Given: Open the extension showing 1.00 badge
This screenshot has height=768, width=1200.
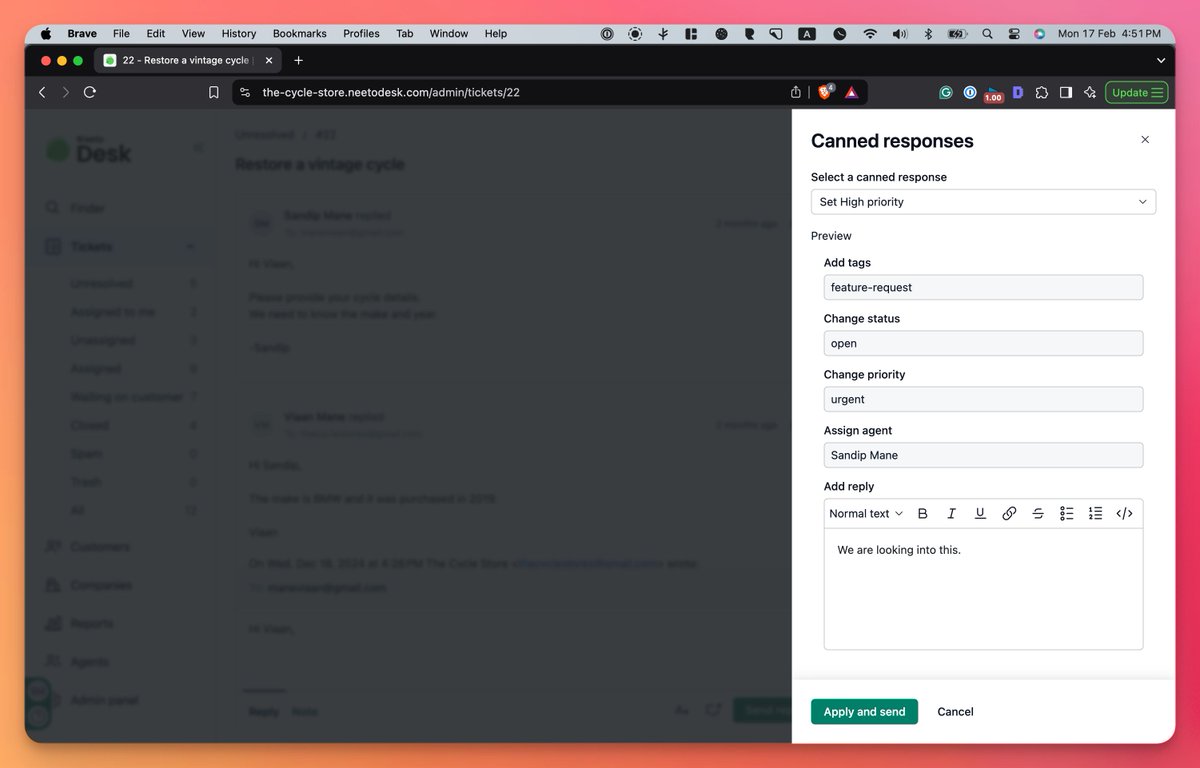Looking at the screenshot, I should coord(993,93).
